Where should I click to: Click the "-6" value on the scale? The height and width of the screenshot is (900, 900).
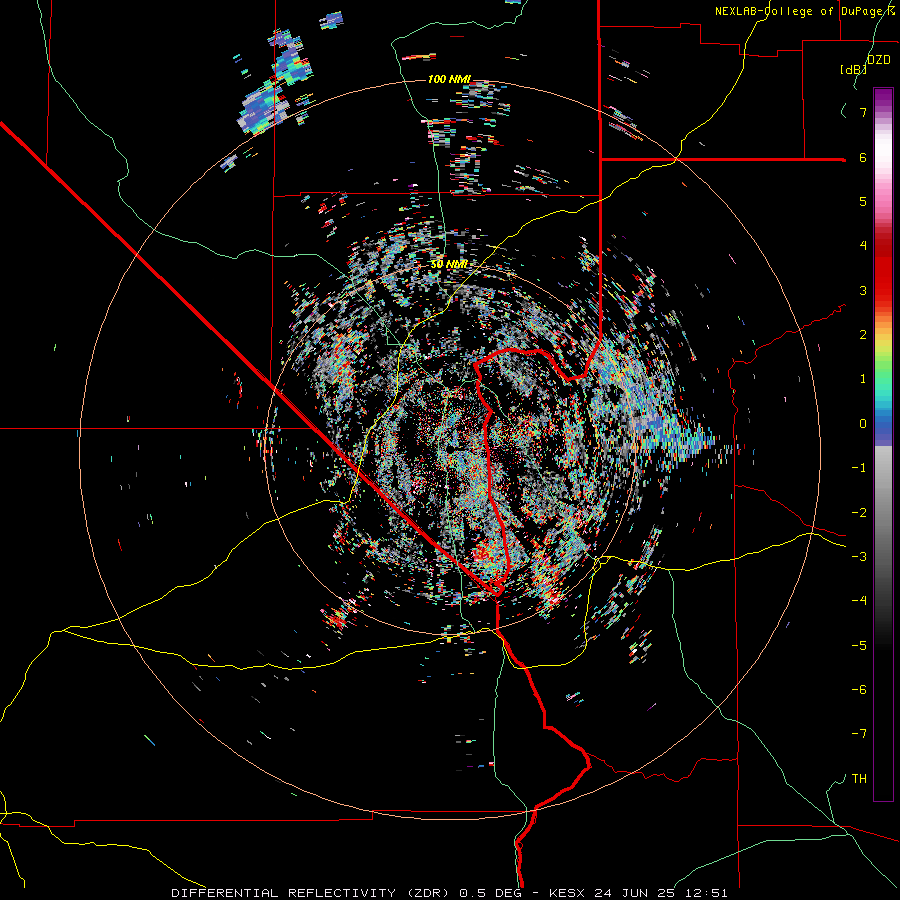tap(859, 690)
